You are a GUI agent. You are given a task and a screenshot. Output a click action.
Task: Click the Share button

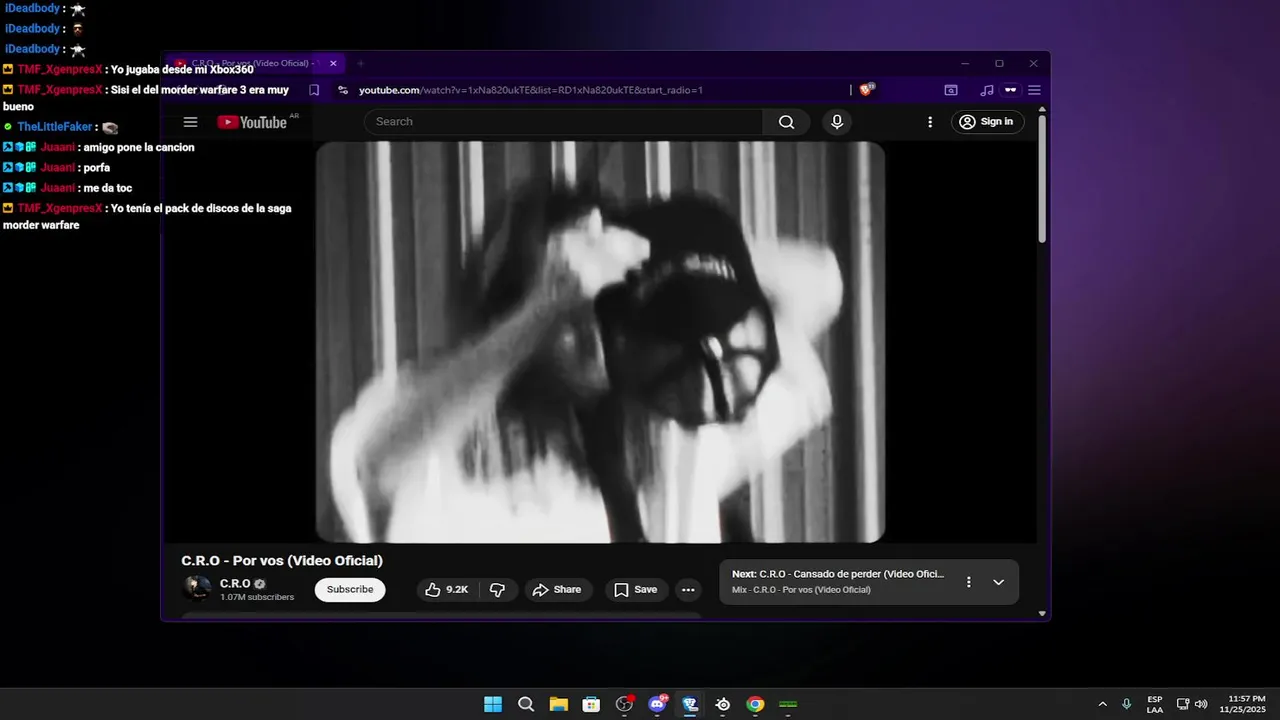pos(557,590)
